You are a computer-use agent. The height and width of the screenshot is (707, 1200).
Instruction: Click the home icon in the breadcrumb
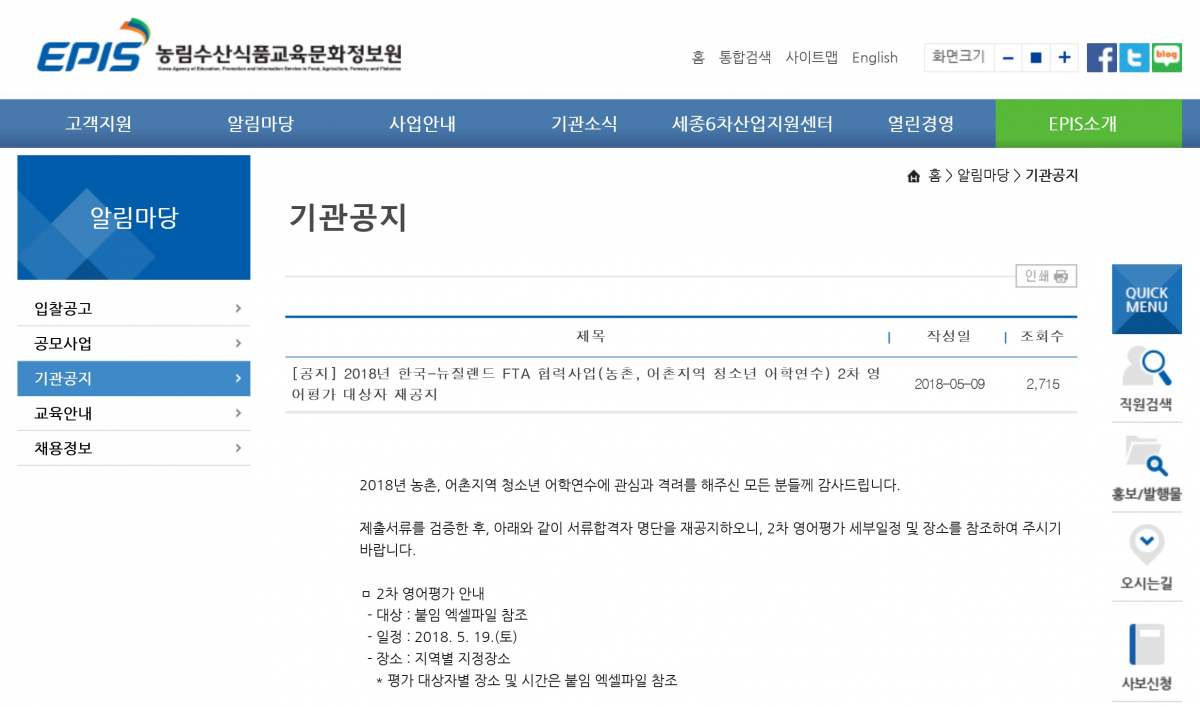(x=912, y=175)
